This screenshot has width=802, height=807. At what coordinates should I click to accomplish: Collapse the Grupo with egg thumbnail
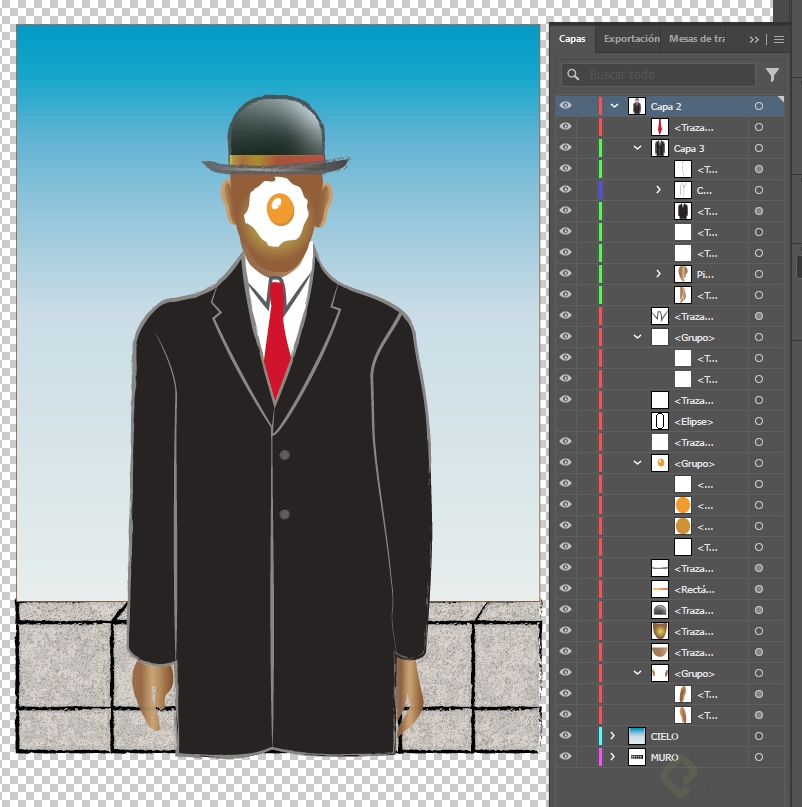tap(637, 463)
